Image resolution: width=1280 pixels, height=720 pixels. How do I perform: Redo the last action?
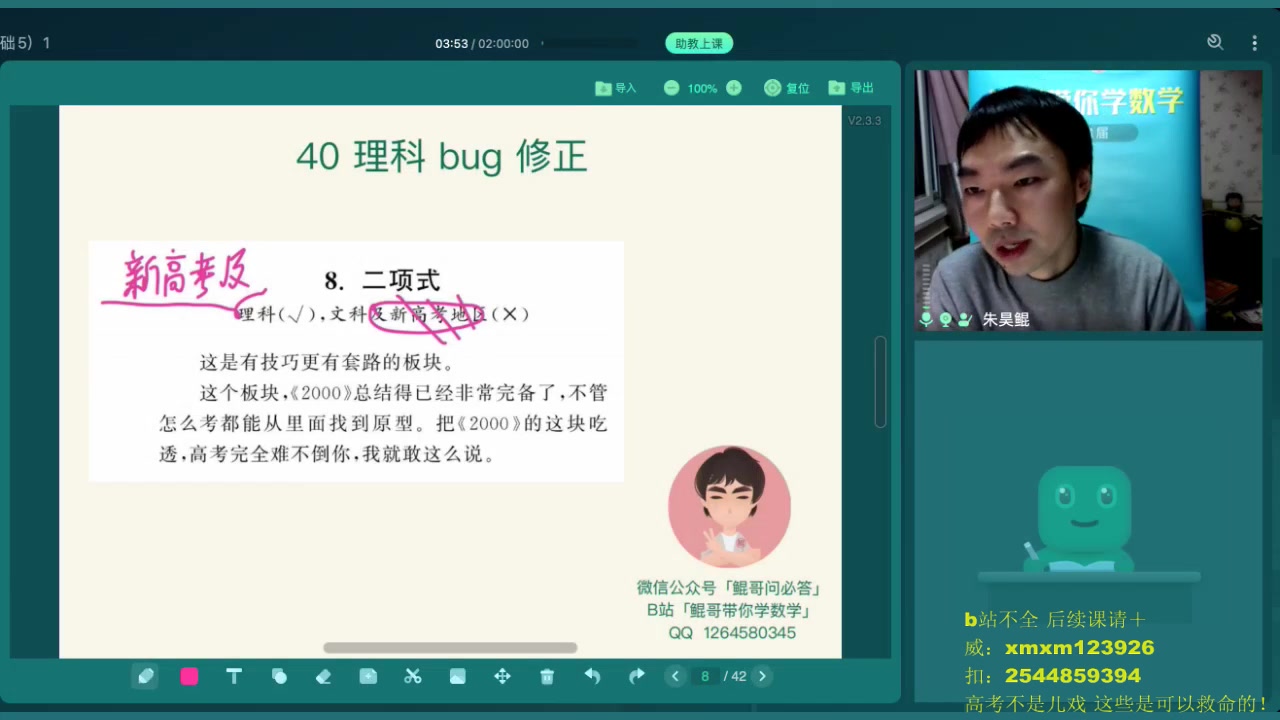tap(636, 677)
